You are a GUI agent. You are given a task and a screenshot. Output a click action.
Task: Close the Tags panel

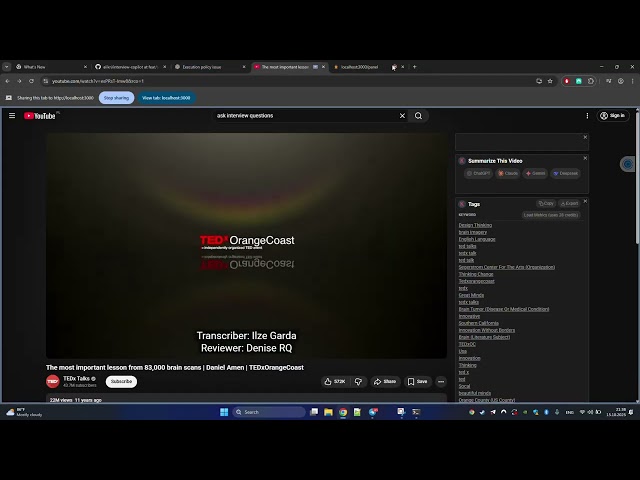coord(585,201)
